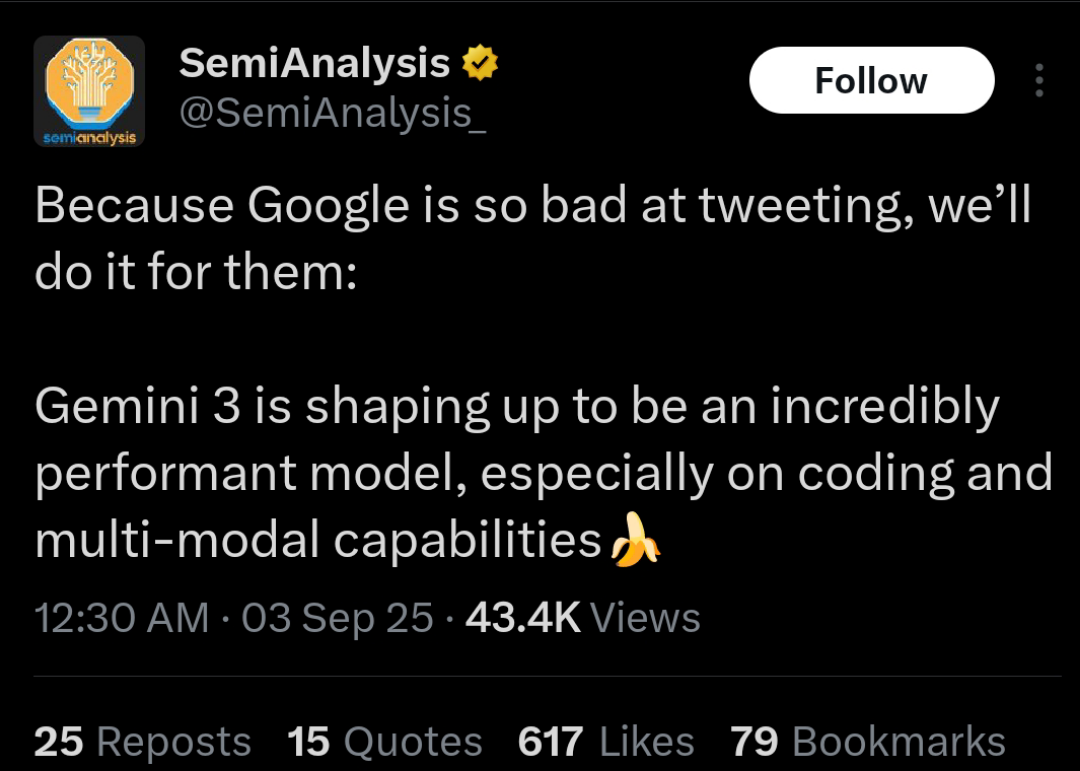The width and height of the screenshot is (1080, 771).
Task: Click the 12:30 AM timestamp
Action: (x=122, y=617)
